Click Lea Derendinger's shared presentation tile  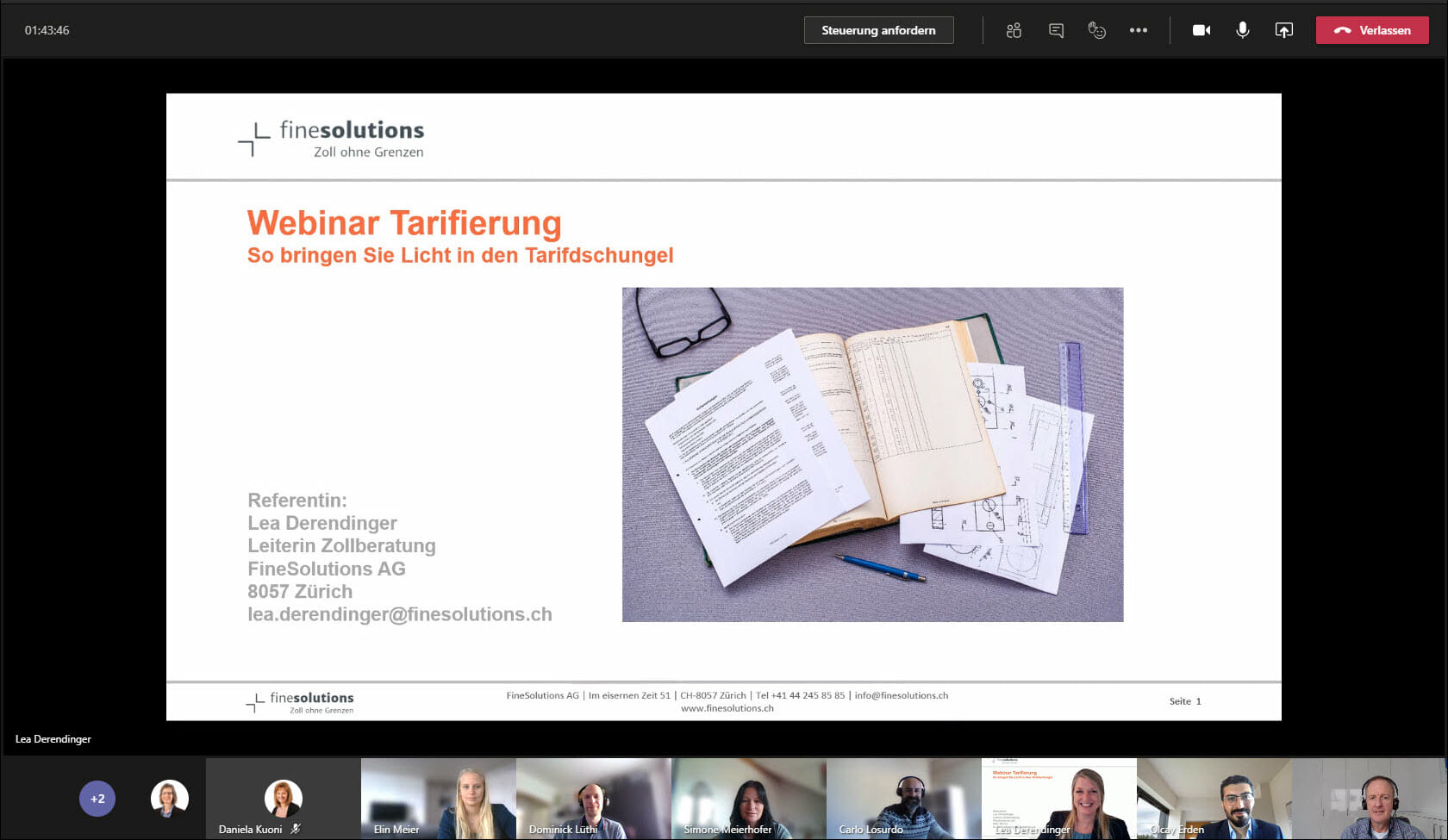(1058, 798)
